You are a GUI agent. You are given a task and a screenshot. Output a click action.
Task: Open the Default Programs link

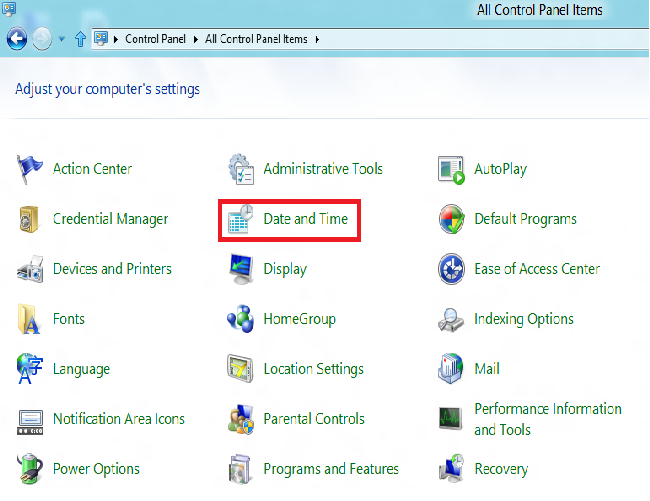click(x=526, y=220)
